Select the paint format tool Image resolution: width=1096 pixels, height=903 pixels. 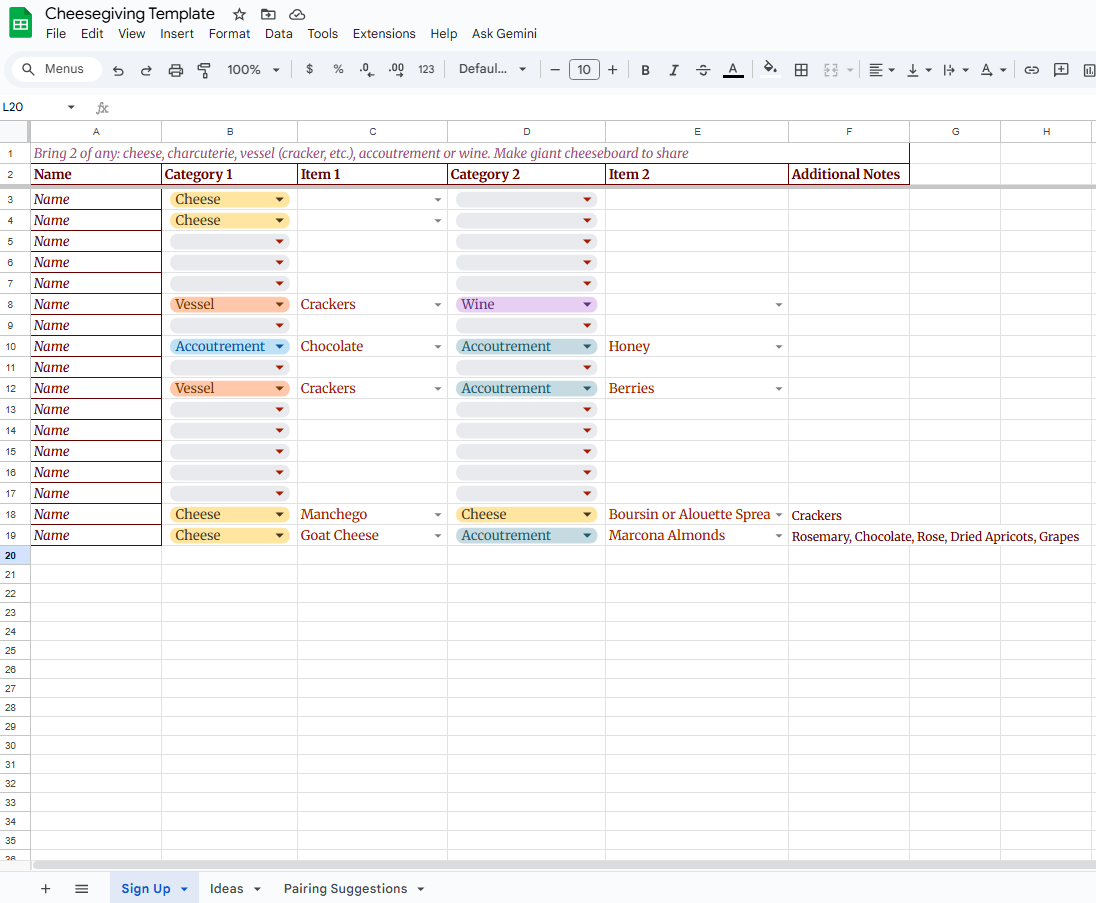click(x=204, y=70)
